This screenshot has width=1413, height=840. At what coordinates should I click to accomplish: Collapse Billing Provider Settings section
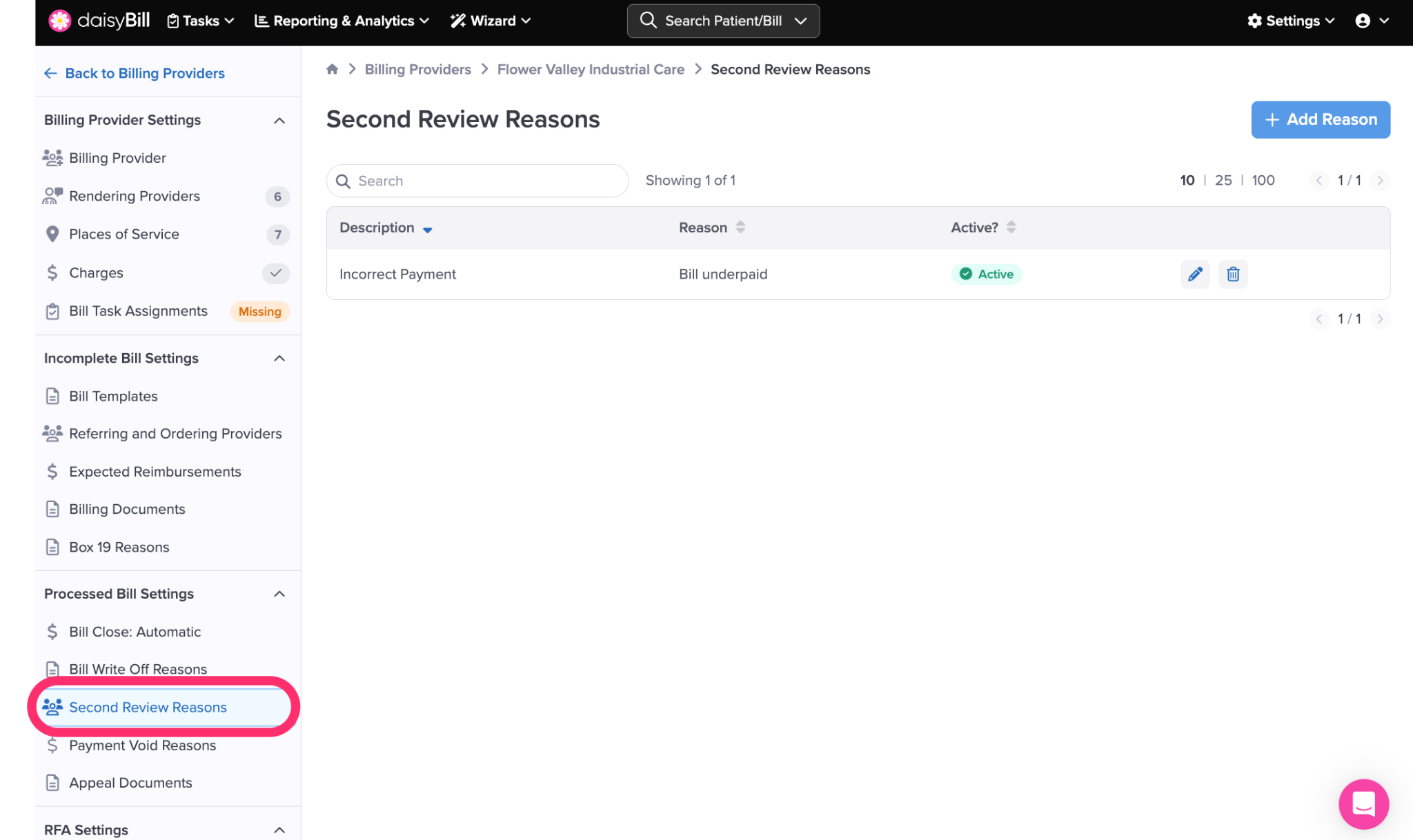coord(279,121)
